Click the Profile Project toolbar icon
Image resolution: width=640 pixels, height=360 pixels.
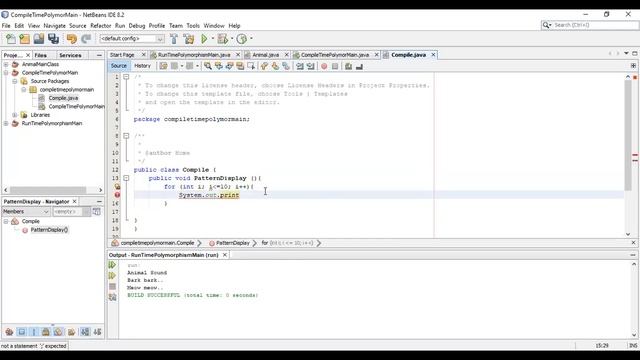[242, 39]
